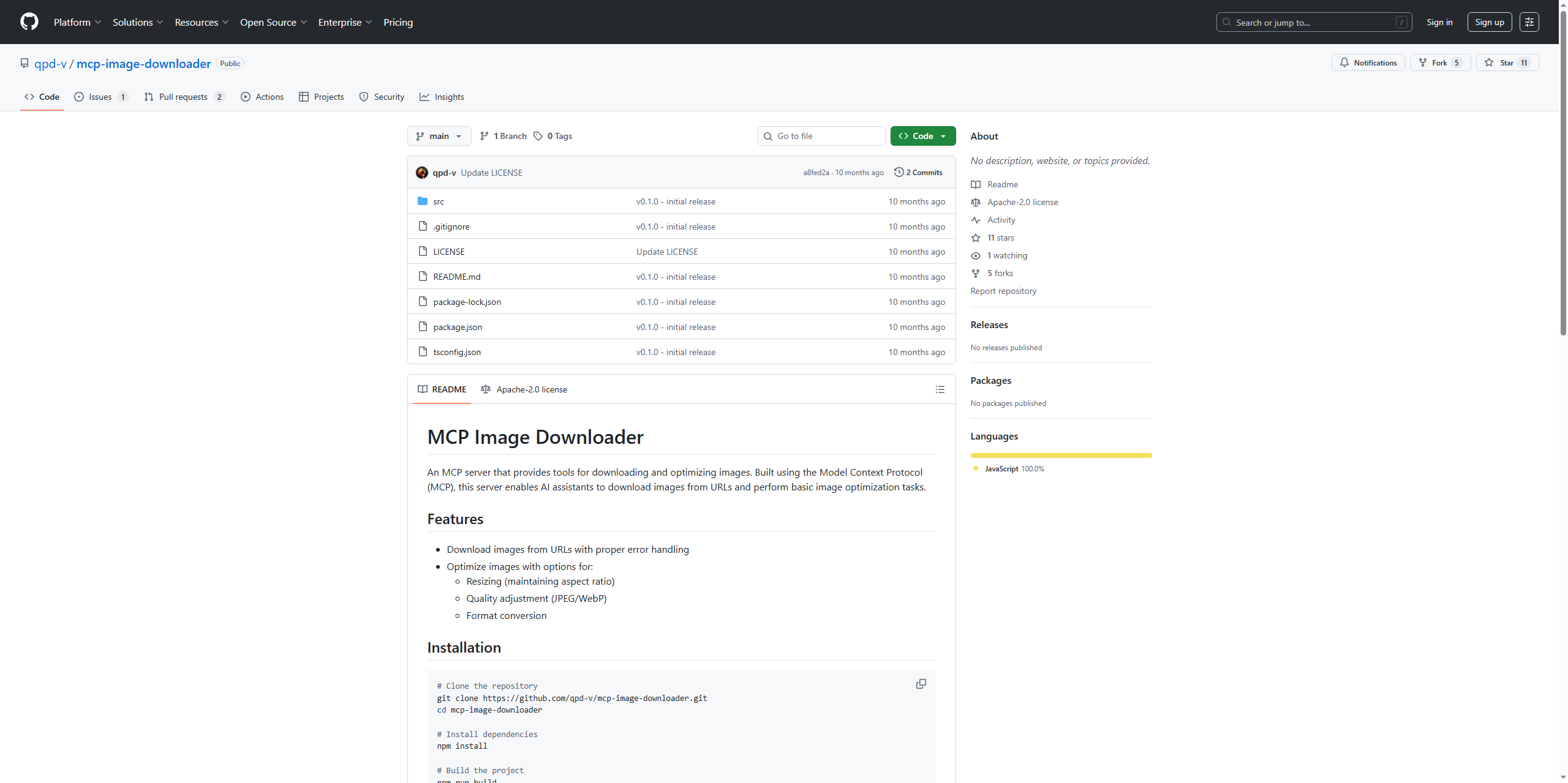The height and width of the screenshot is (783, 1568).
Task: Toggle Notifications for this repository
Action: coord(1368,63)
